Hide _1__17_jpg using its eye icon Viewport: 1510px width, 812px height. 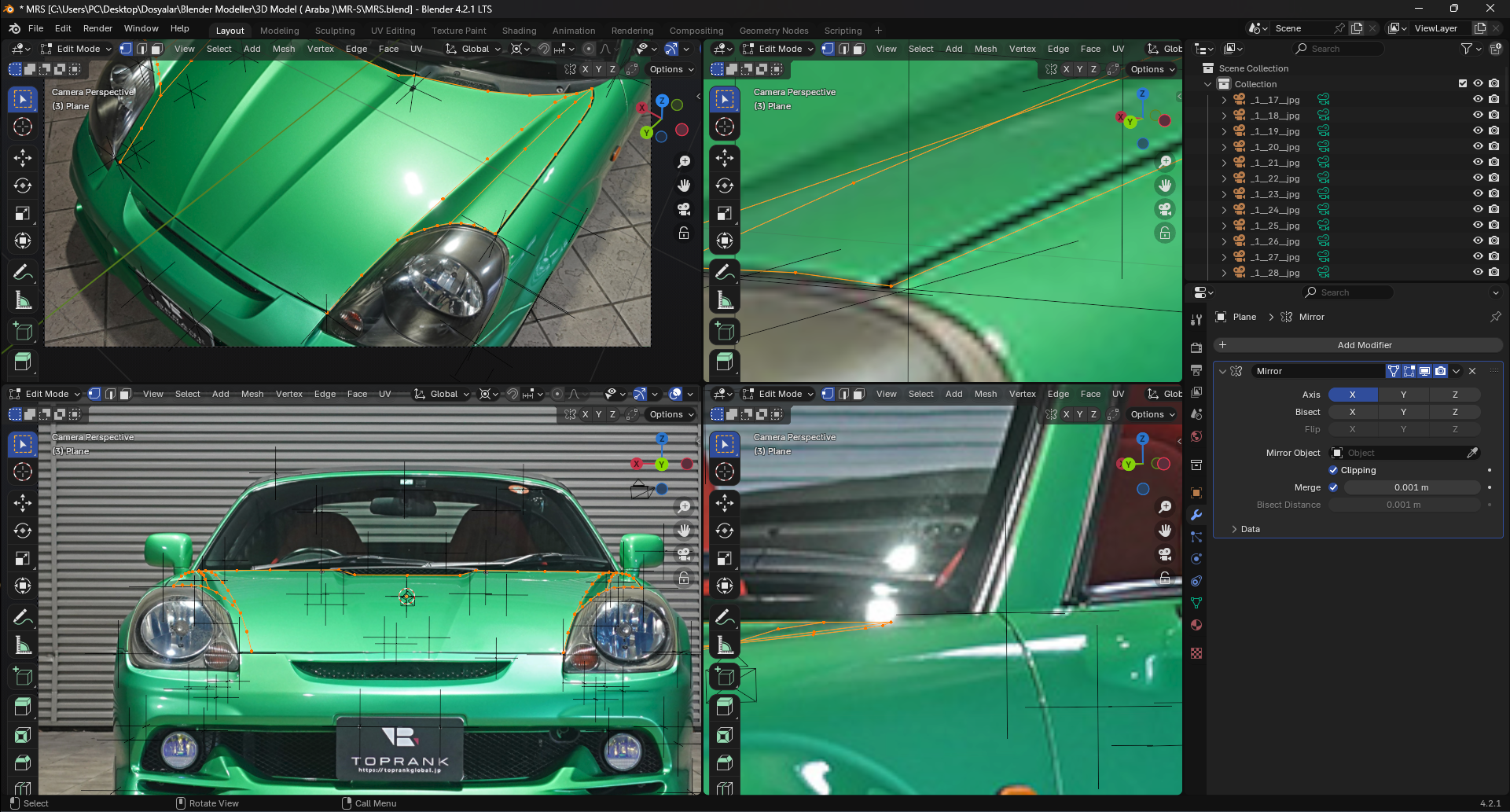(x=1478, y=99)
